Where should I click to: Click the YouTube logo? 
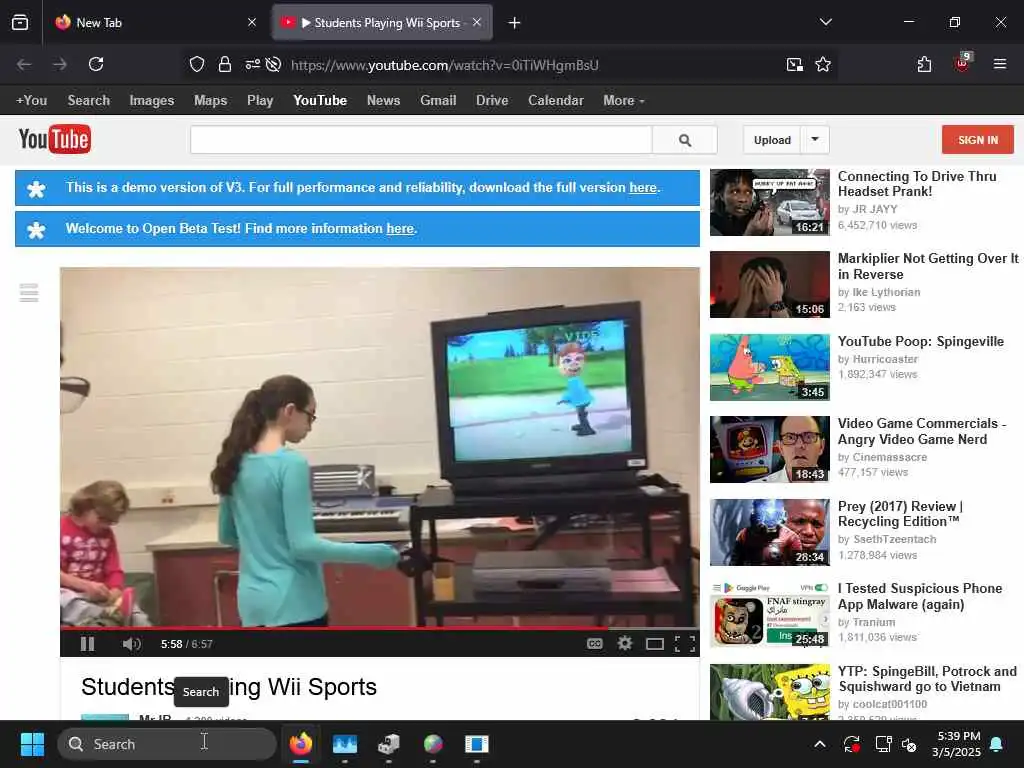point(55,139)
